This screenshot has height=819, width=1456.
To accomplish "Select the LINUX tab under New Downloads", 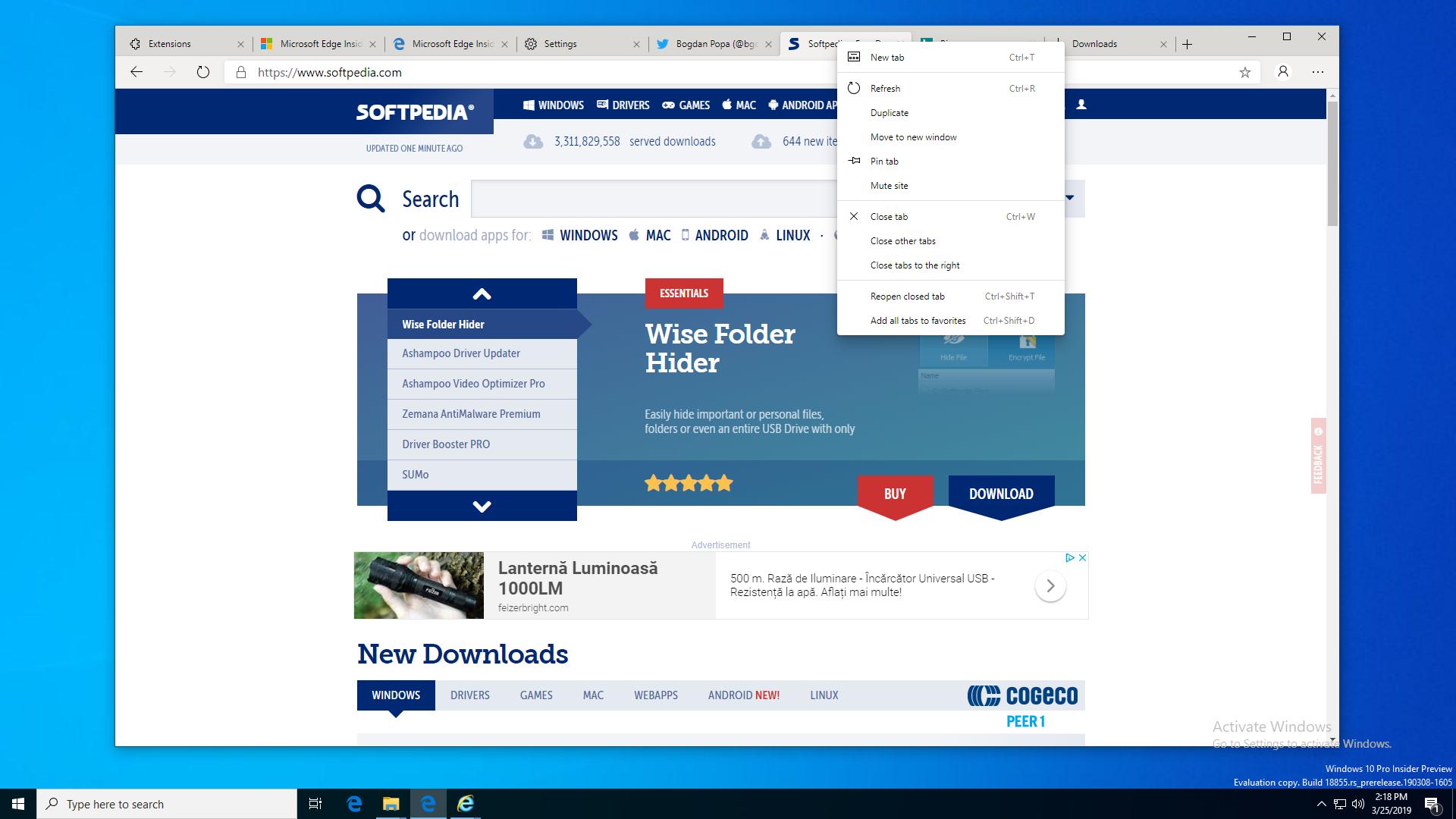I will (x=824, y=695).
